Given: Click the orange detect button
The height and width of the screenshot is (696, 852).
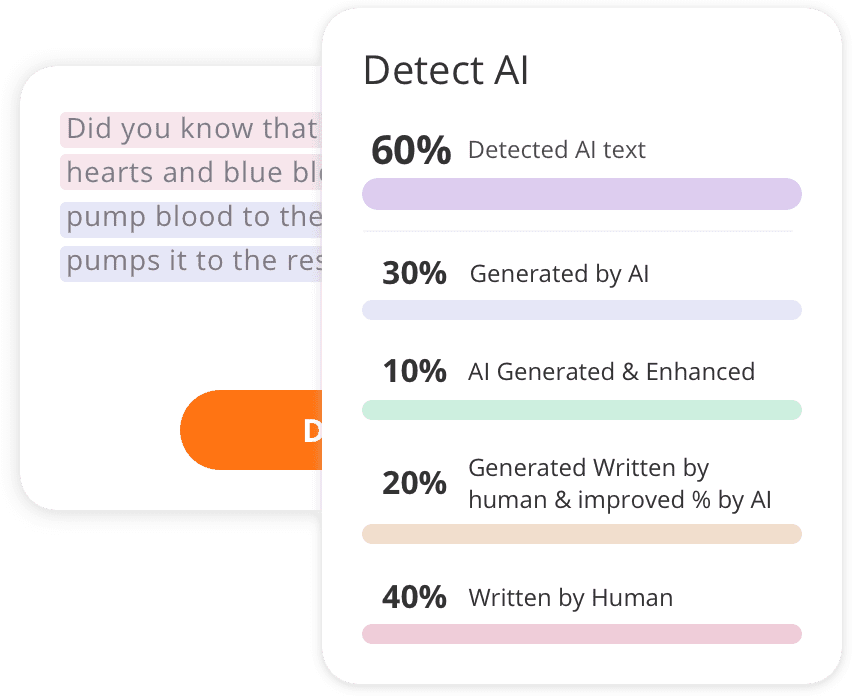Looking at the screenshot, I should pyautogui.click(x=252, y=430).
